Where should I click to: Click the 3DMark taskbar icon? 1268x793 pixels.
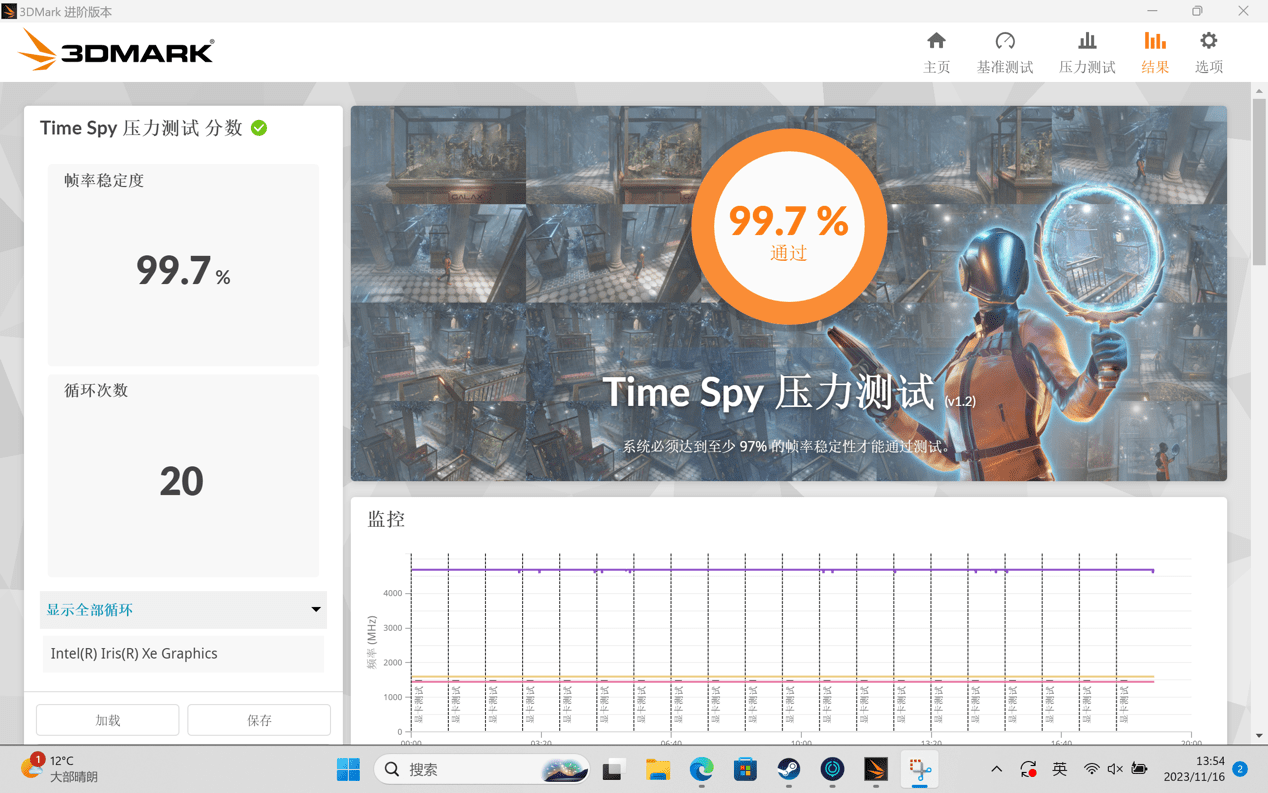pyautogui.click(x=876, y=769)
